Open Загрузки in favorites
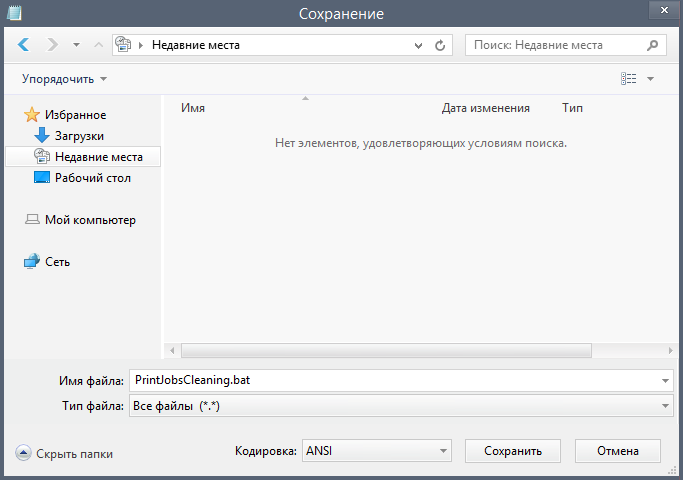The width and height of the screenshot is (683, 480). tap(79, 136)
